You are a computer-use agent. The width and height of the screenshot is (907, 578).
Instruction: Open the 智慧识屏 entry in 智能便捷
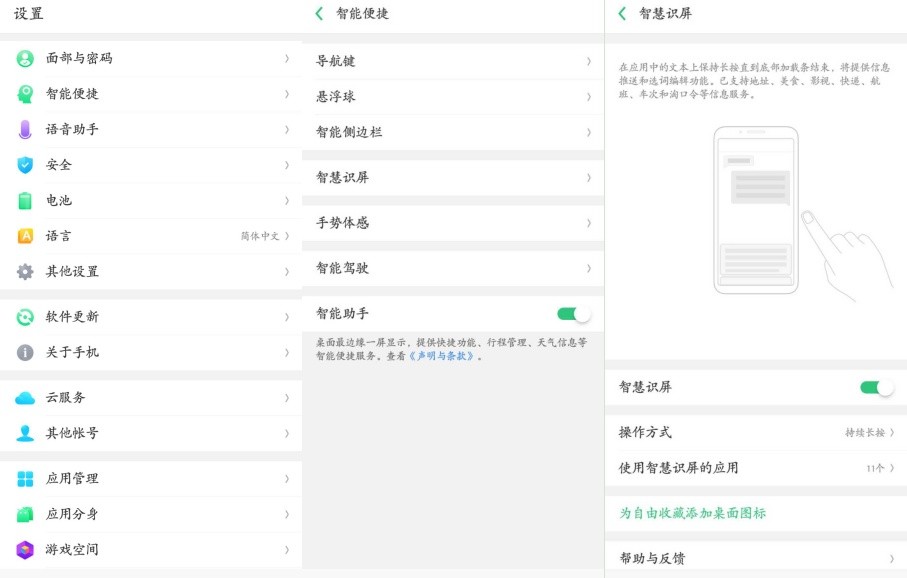click(x=453, y=178)
